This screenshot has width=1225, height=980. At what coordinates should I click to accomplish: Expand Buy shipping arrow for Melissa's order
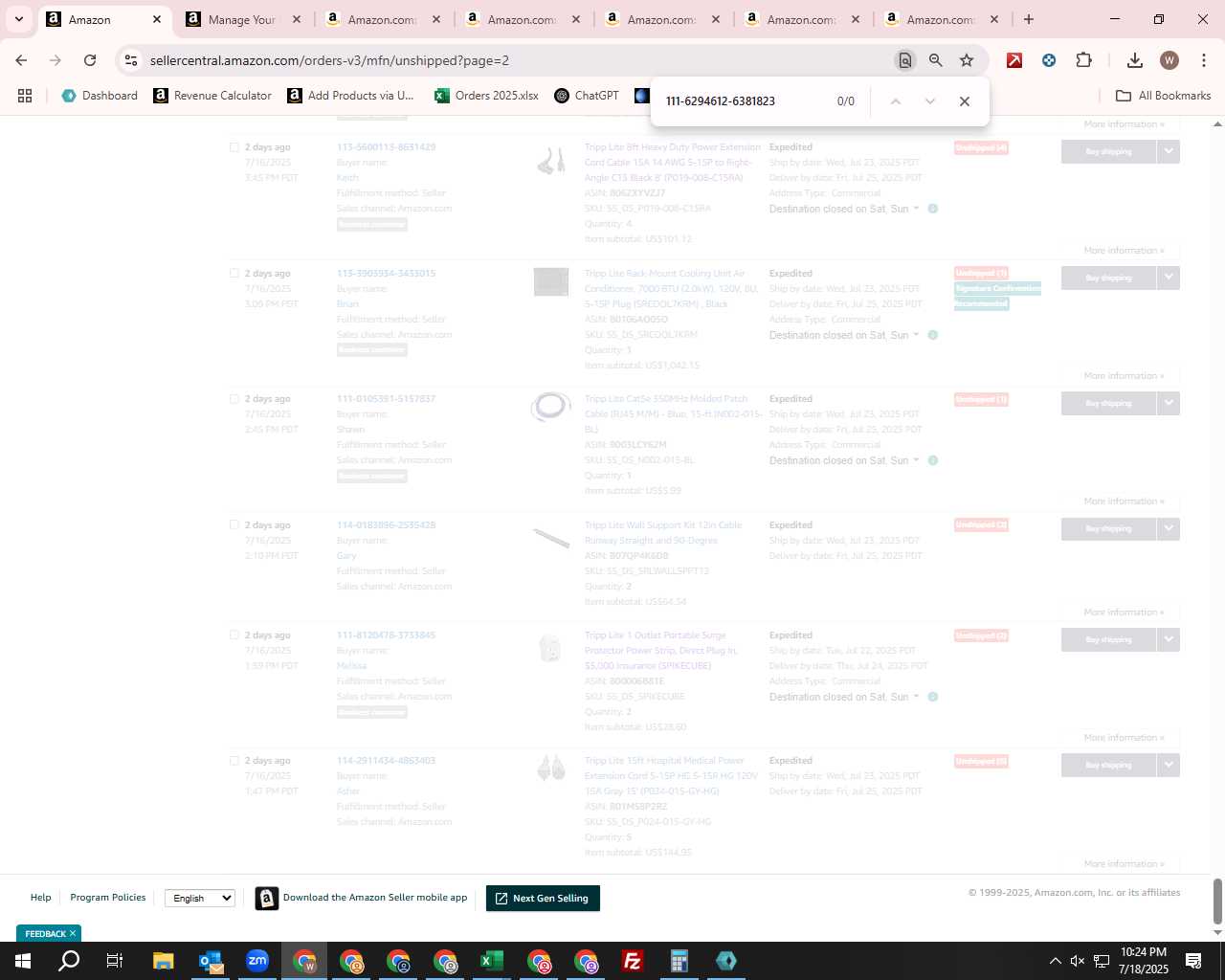pos(1169,639)
